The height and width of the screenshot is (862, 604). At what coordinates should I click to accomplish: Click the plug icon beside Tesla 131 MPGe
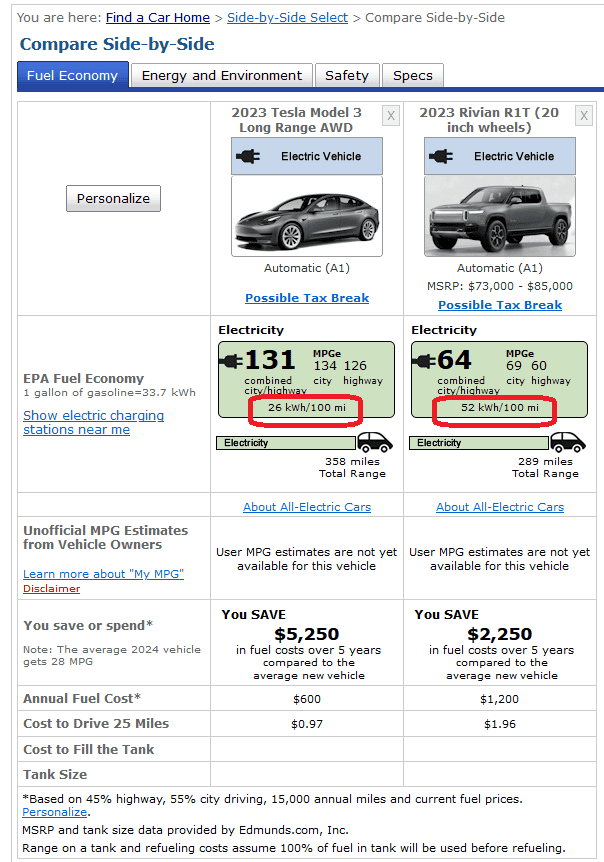(231, 361)
